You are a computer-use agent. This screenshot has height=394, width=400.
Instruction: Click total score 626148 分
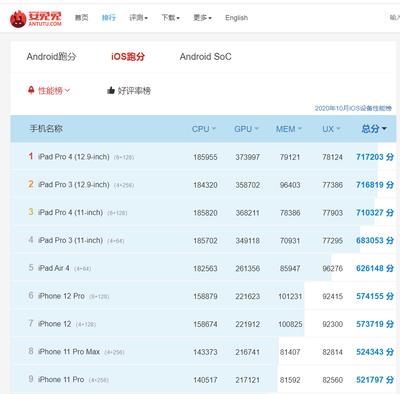[375, 268]
